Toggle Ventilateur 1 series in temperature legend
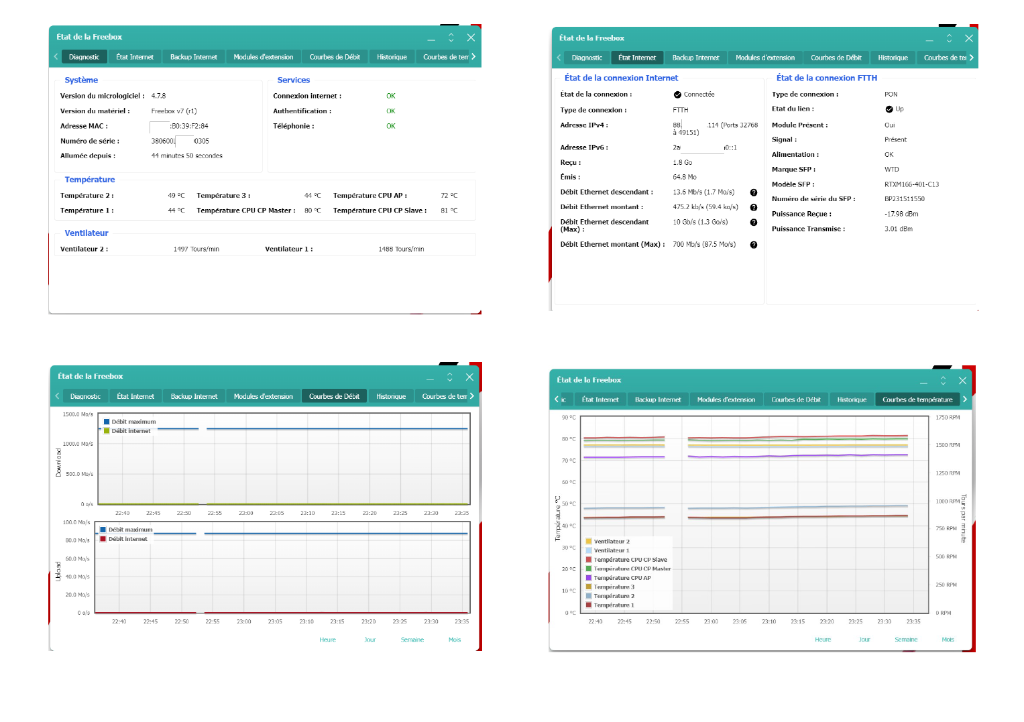Image resolution: width=1024 pixels, height=722 pixels. [x=608, y=550]
